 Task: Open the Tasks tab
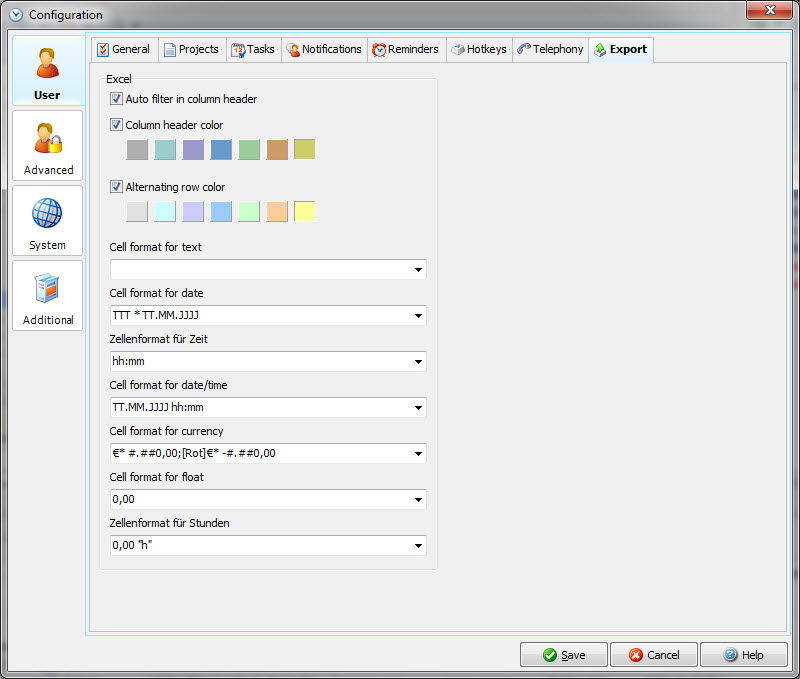pyautogui.click(x=253, y=49)
